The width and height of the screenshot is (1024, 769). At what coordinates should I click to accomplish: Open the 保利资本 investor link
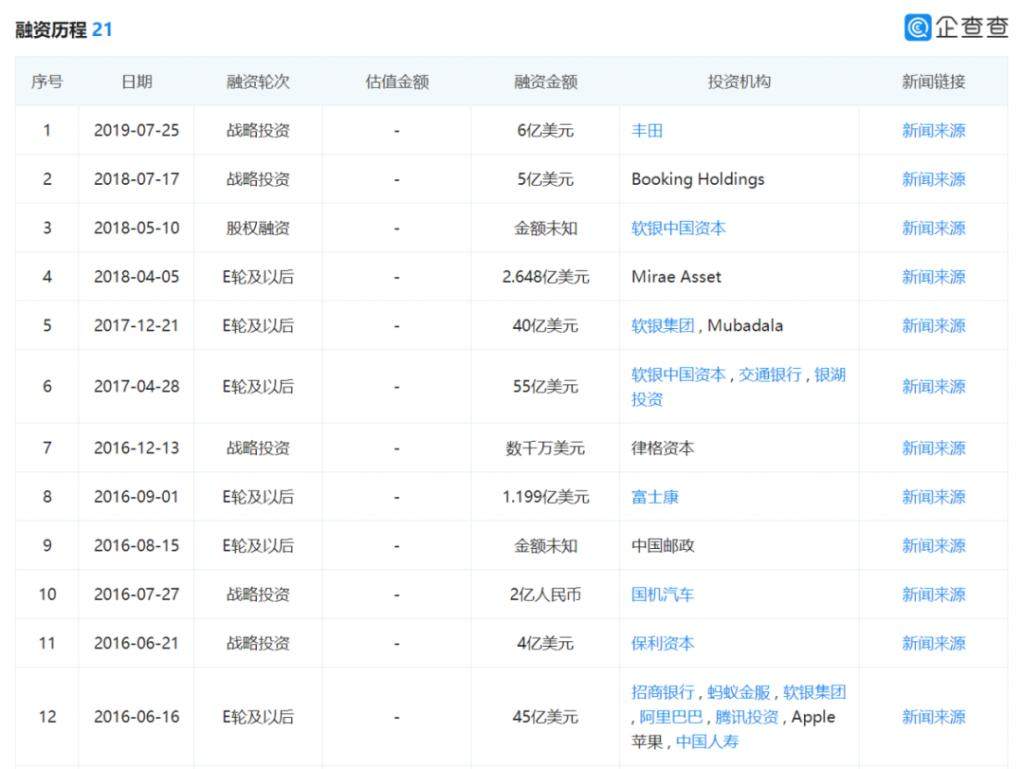663,644
